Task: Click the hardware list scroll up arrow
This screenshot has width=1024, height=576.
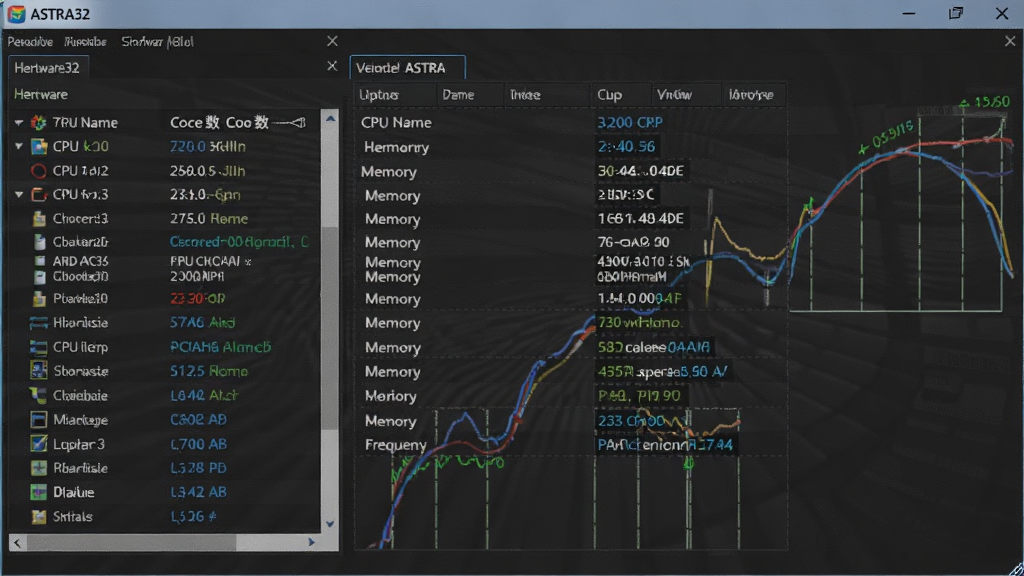Action: [330, 119]
